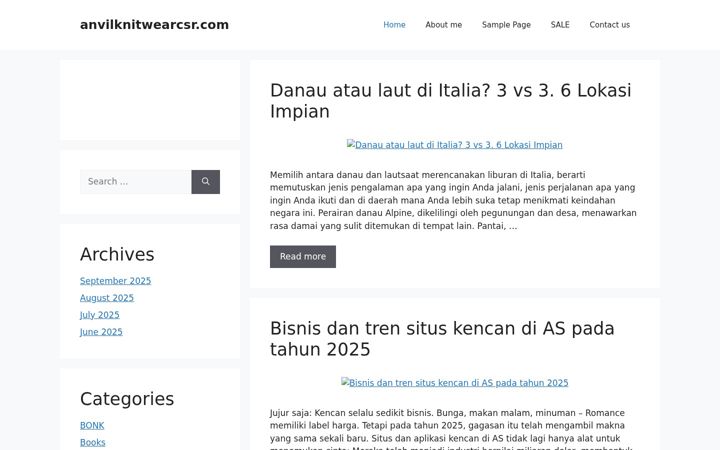Open the June 2025 archive

[x=101, y=332]
